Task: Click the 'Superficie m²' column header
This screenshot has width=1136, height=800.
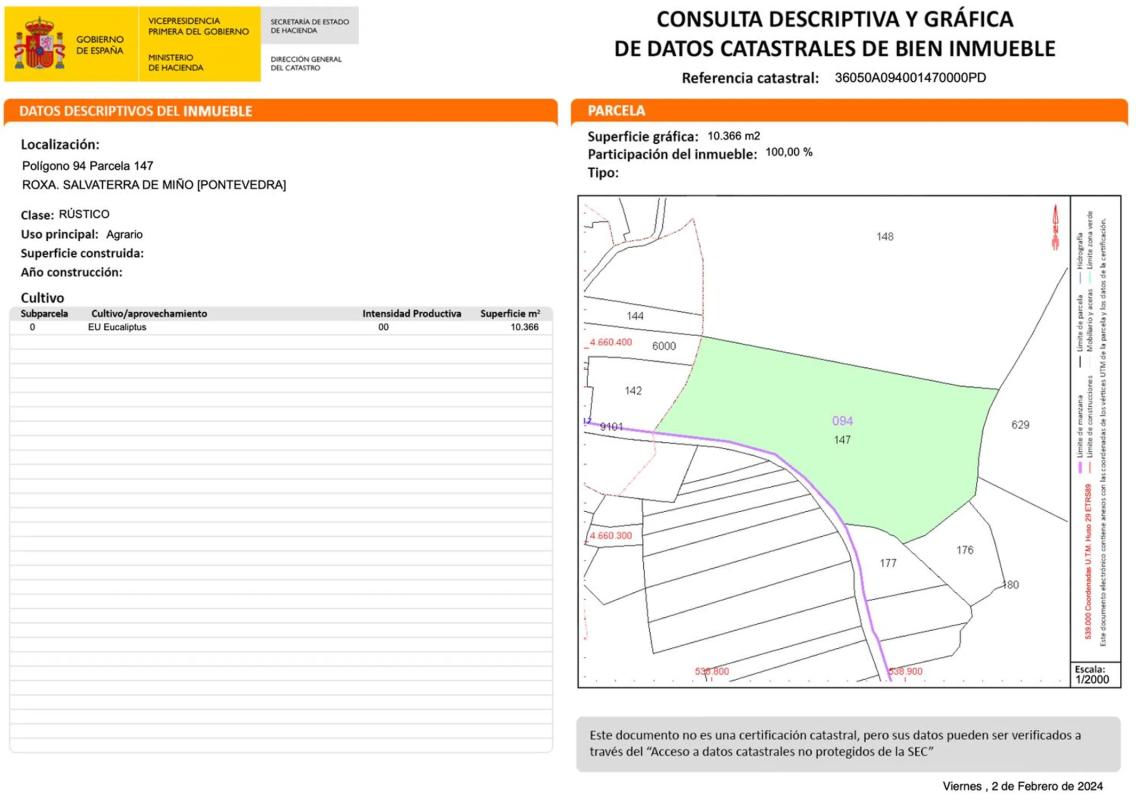Action: [510, 314]
